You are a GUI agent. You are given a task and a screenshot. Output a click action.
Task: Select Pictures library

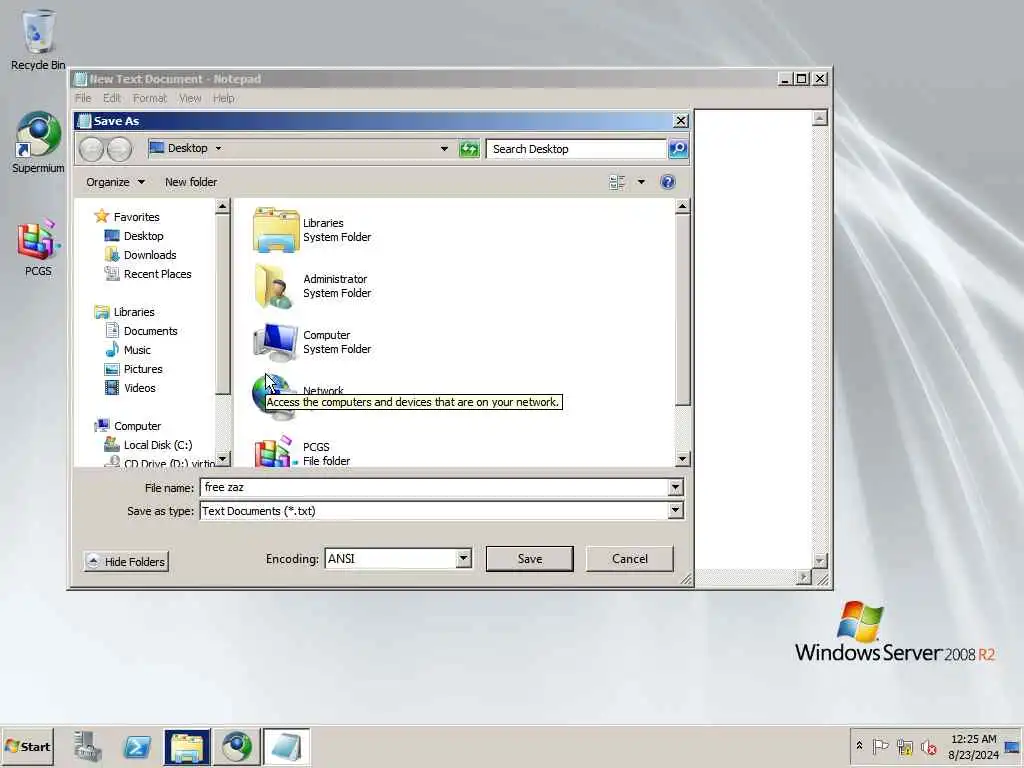point(142,369)
